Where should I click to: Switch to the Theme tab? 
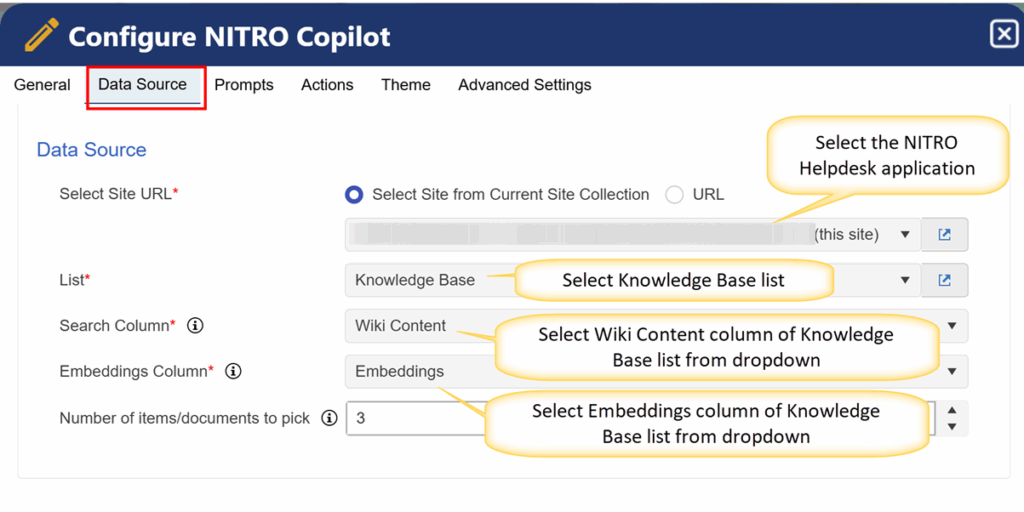tap(406, 85)
